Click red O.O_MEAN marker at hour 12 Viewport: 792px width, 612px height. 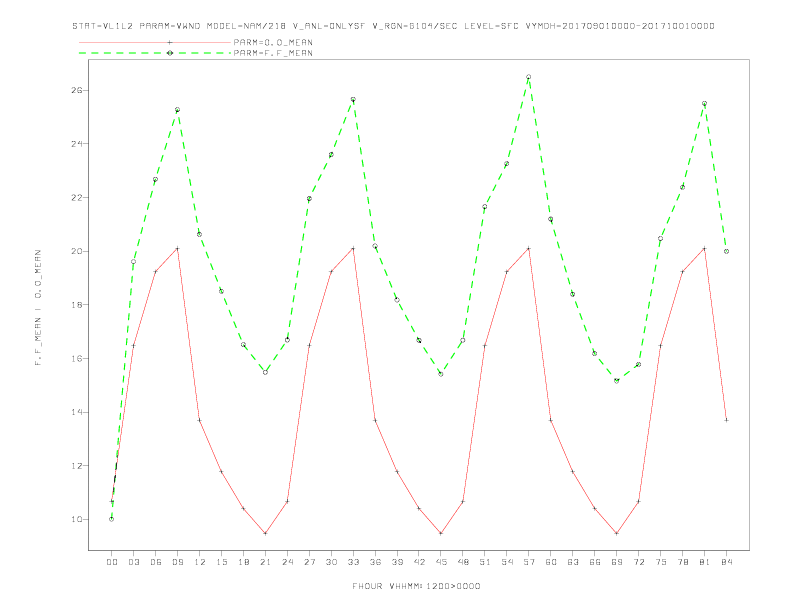click(x=200, y=420)
